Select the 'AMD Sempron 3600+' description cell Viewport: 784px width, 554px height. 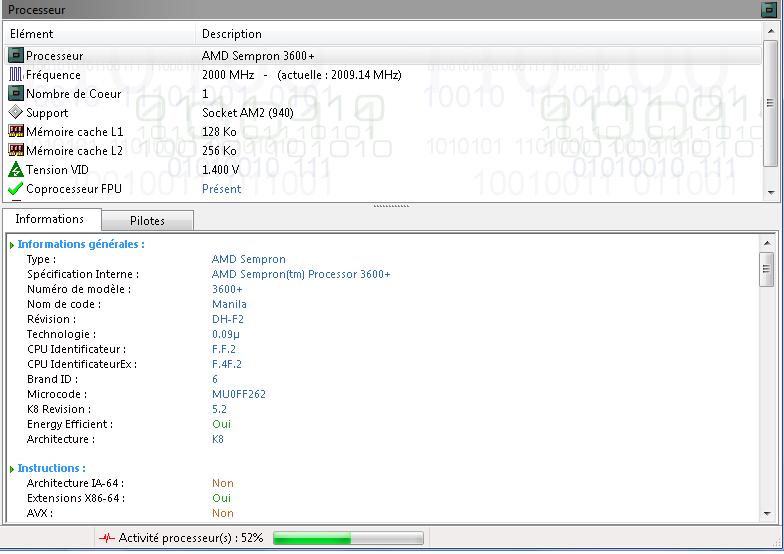pos(258,56)
